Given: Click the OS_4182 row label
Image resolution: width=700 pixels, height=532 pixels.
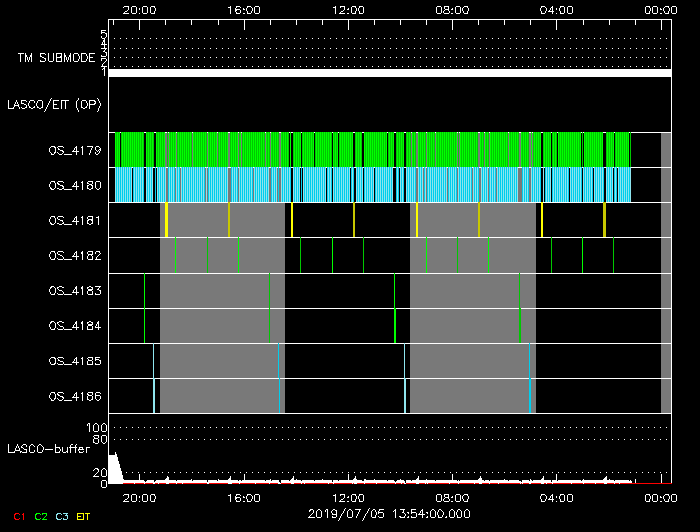Looking at the screenshot, I should point(75,255).
